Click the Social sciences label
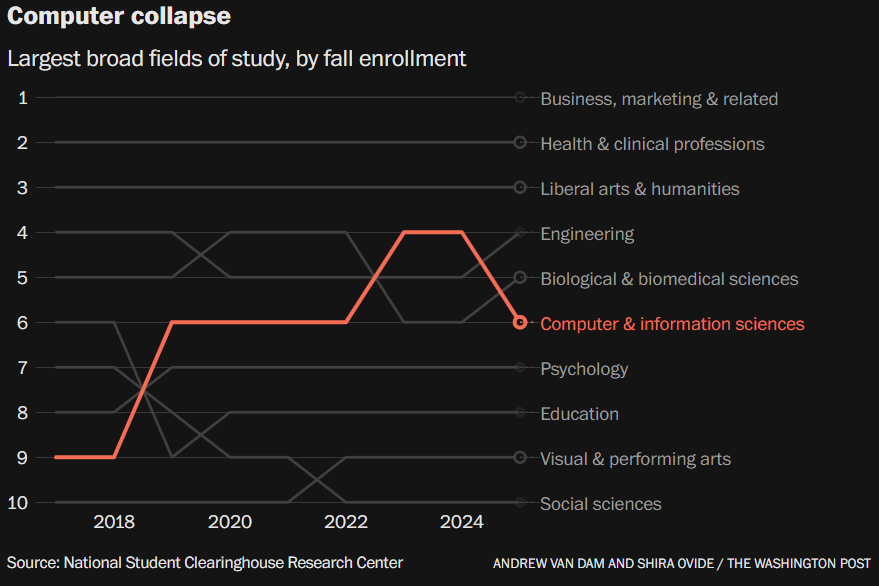879x586 pixels. tap(601, 504)
